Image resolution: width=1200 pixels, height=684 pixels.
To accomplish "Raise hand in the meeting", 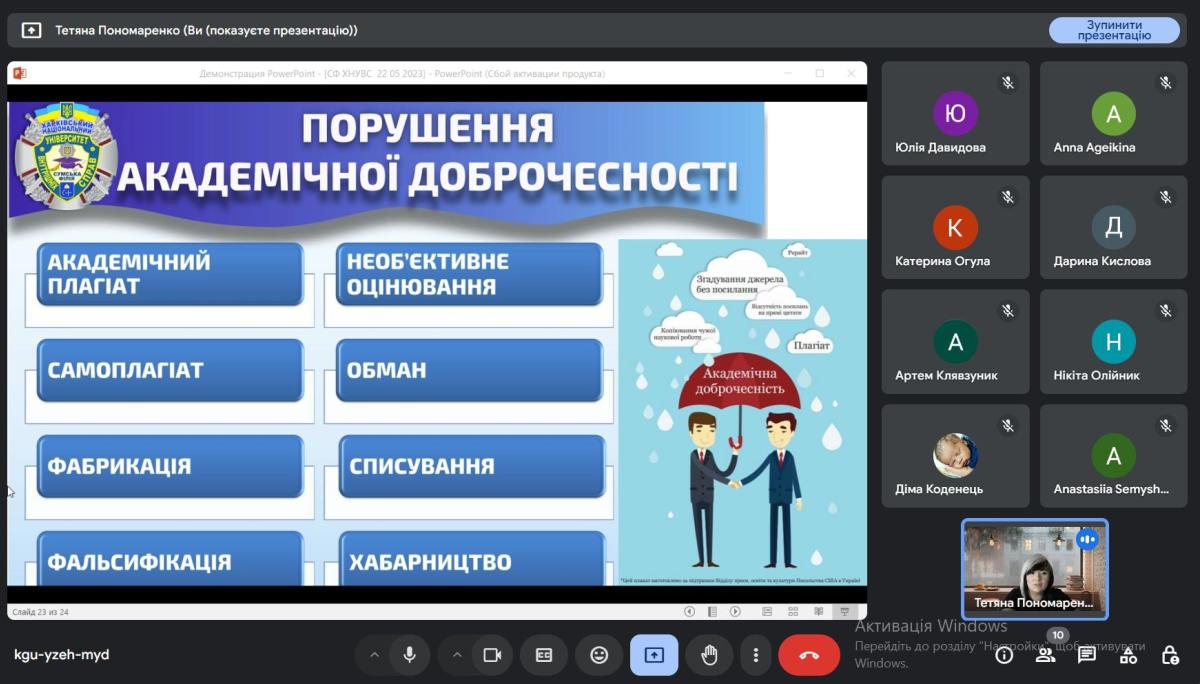I will click(x=710, y=655).
